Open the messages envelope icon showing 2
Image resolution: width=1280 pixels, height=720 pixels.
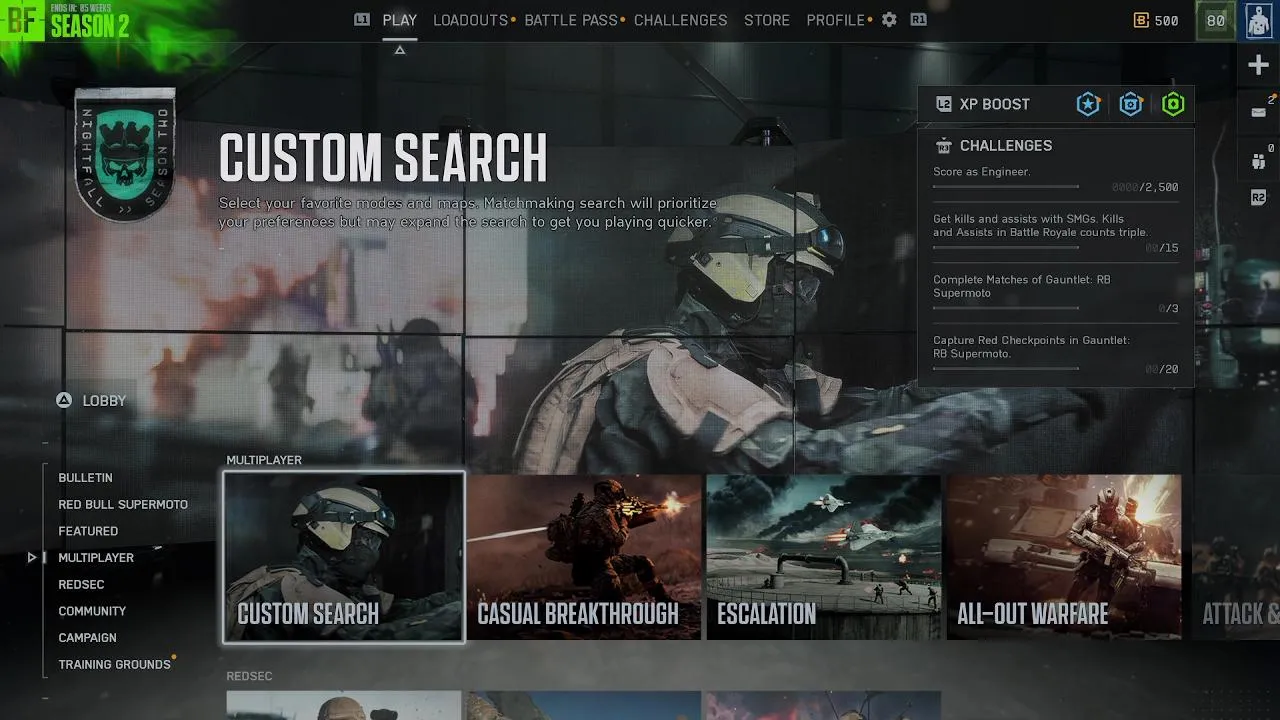click(x=1259, y=112)
